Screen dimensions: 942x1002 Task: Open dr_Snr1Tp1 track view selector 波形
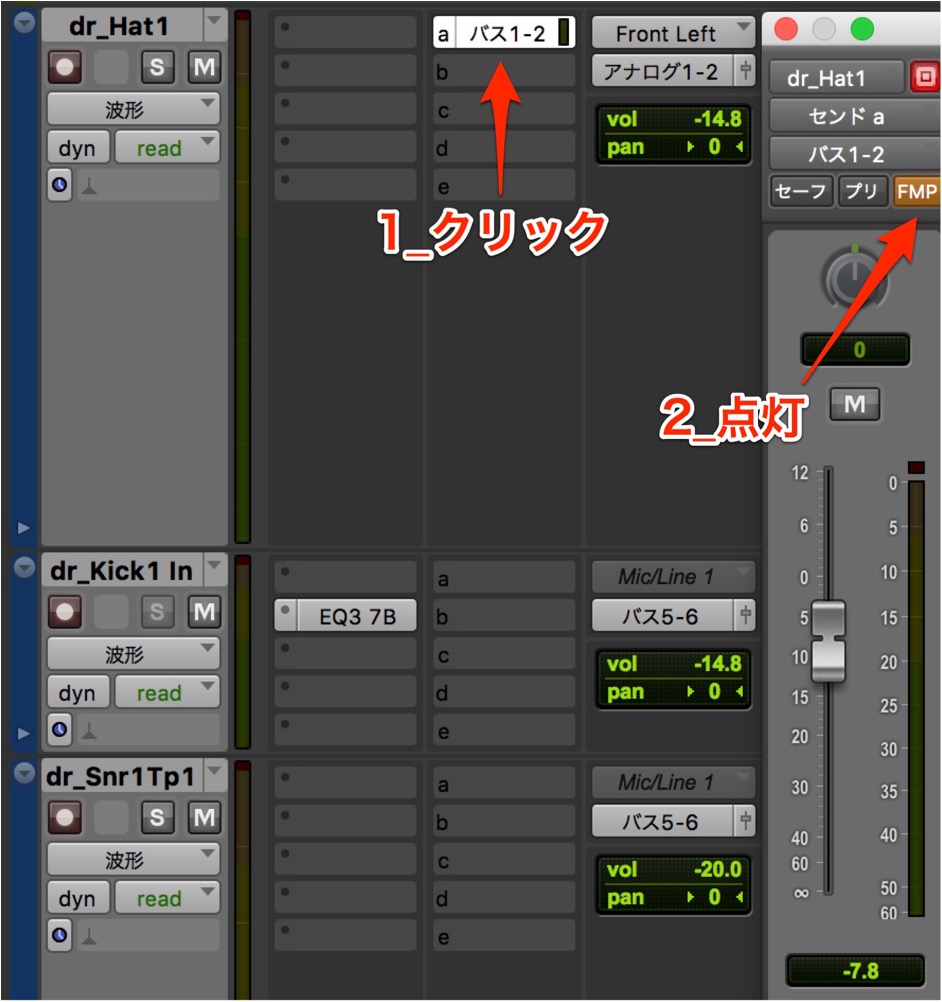click(133, 859)
